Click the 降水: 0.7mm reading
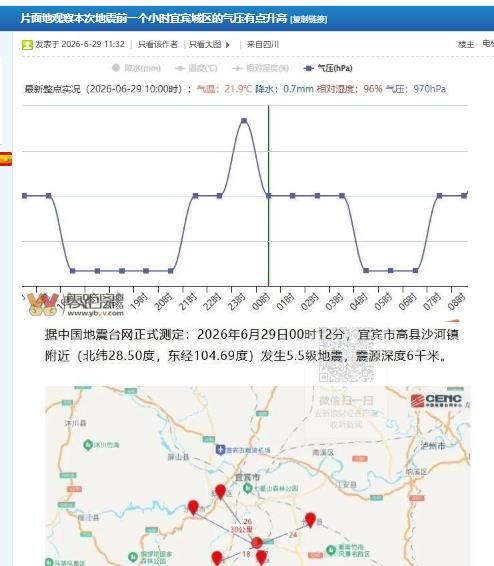Screen dimensions: 494x566 (x=284, y=89)
